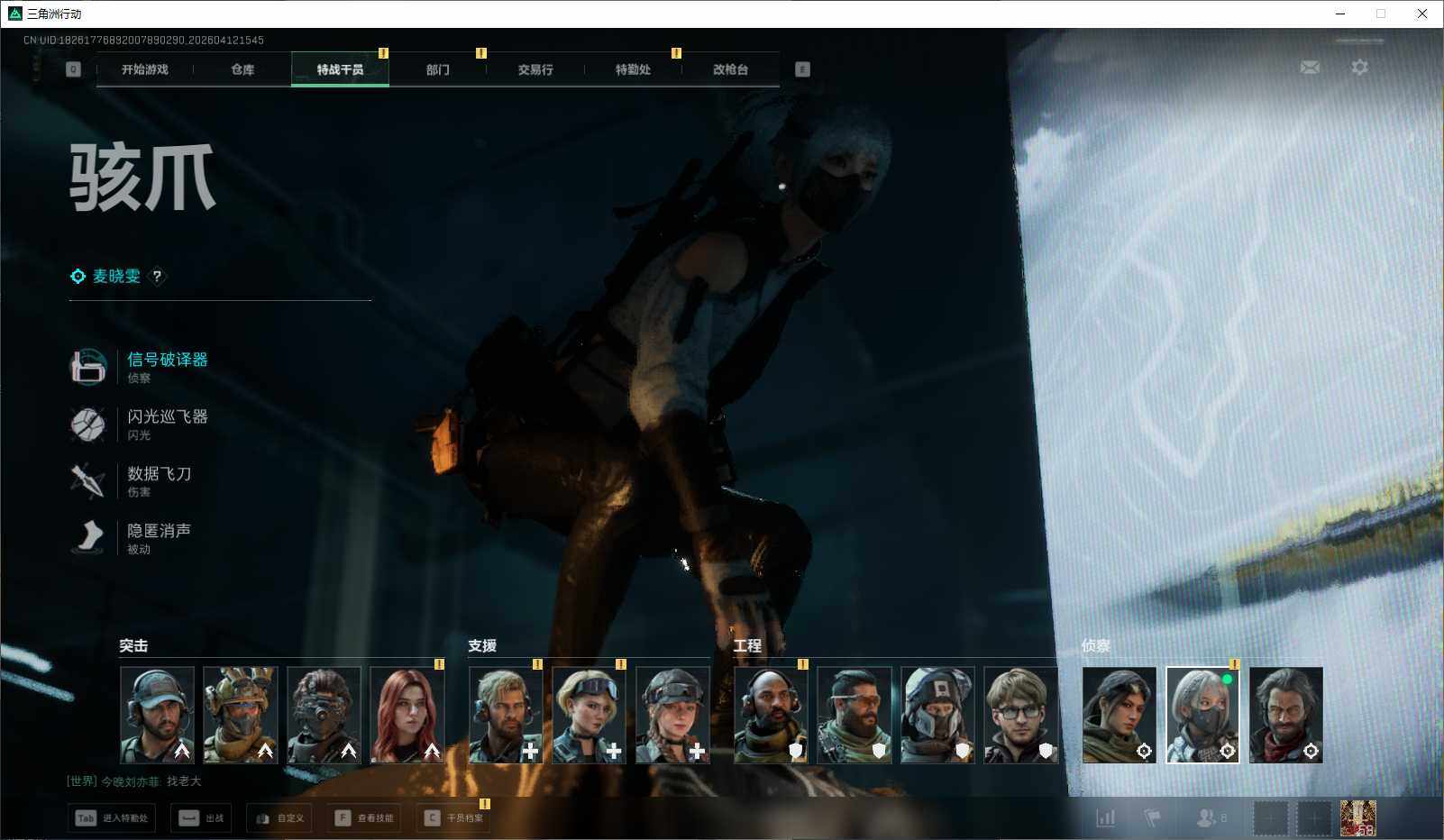1444x840 pixels.
Task: Click the 三角洲行动 title bar app icon
Action: pos(14,14)
